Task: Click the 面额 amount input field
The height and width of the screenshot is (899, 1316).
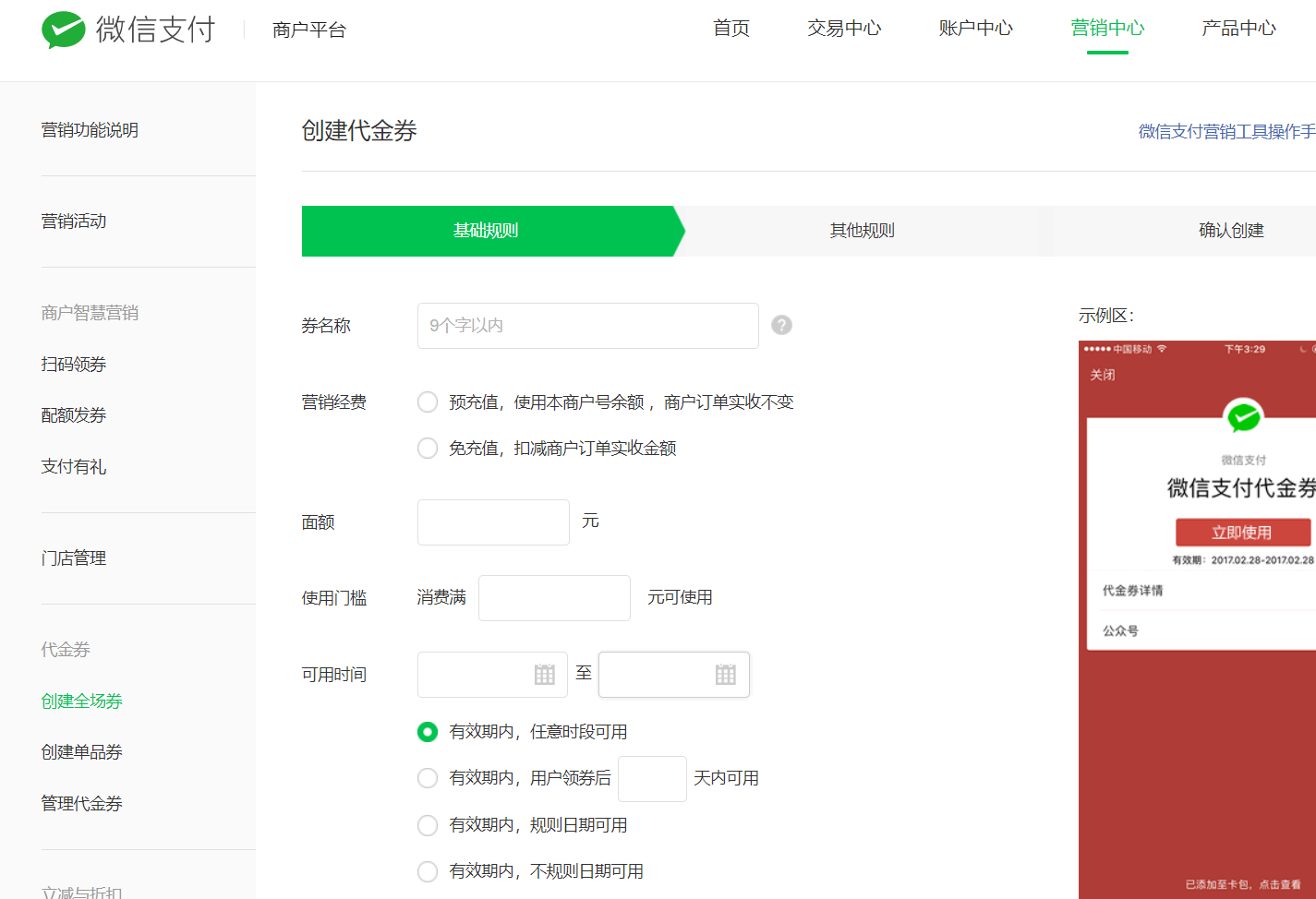Action: (x=493, y=522)
